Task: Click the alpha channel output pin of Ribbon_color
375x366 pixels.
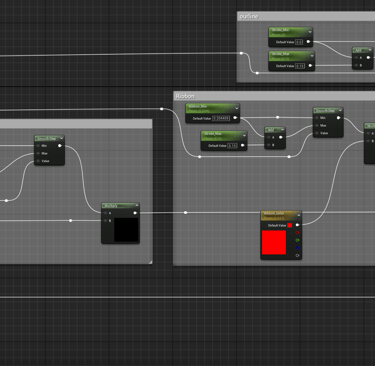Action: click(297, 256)
